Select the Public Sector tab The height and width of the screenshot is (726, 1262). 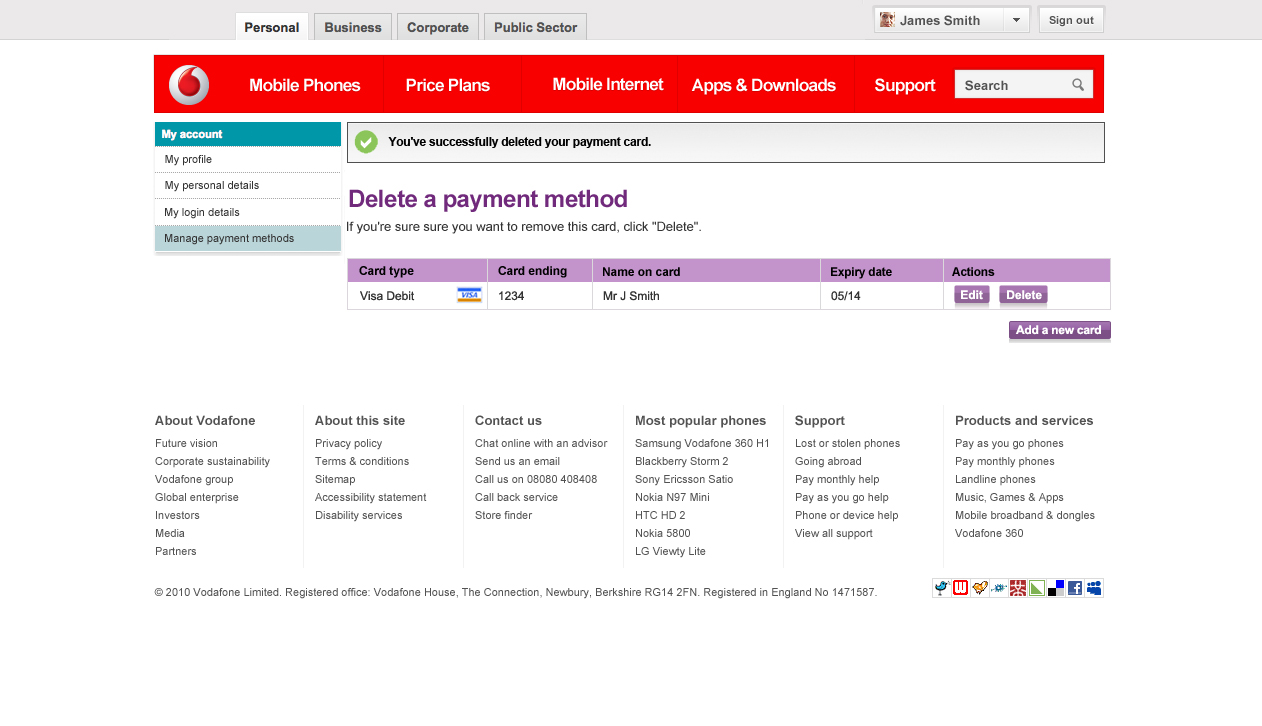(535, 27)
